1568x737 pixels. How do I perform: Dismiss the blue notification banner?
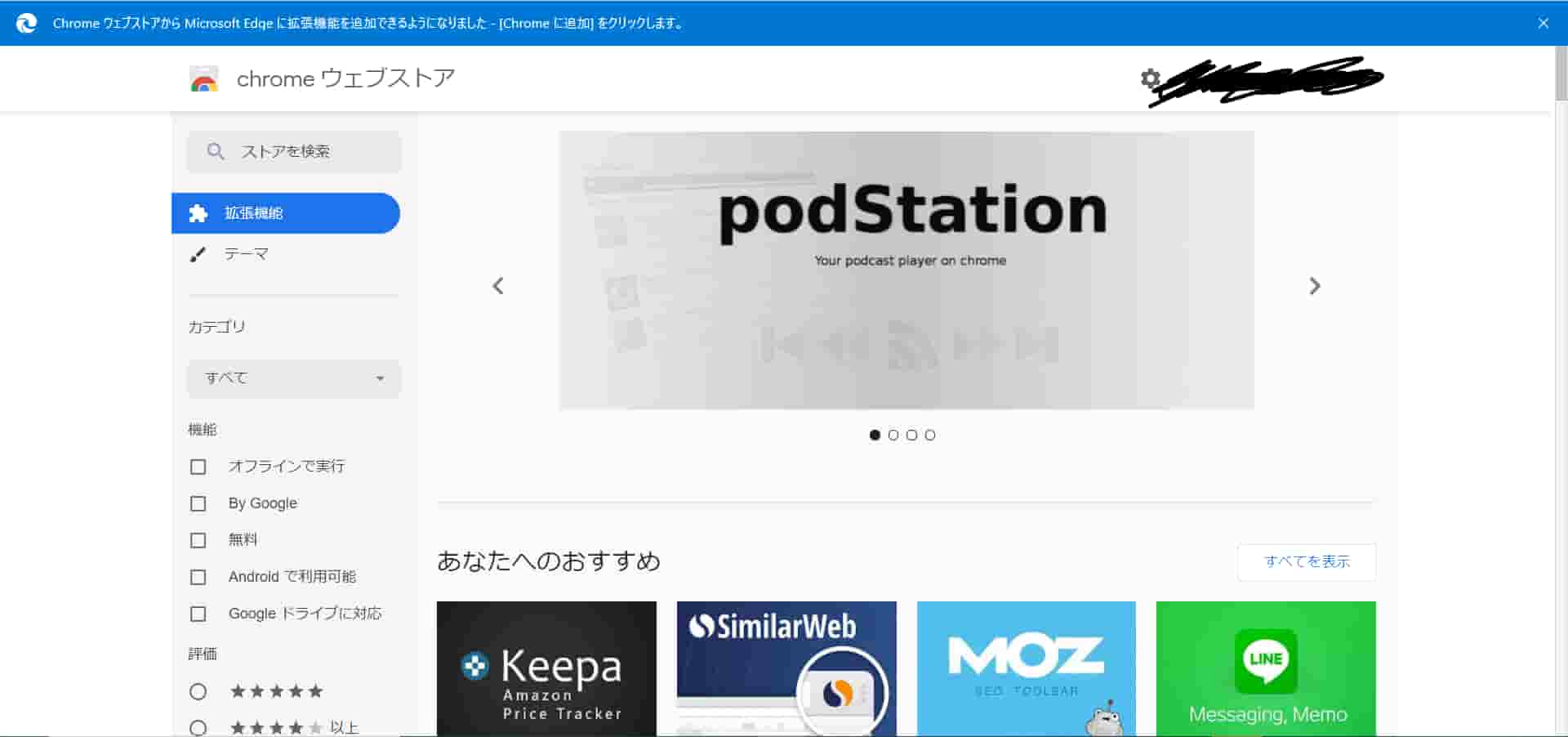click(x=1543, y=23)
